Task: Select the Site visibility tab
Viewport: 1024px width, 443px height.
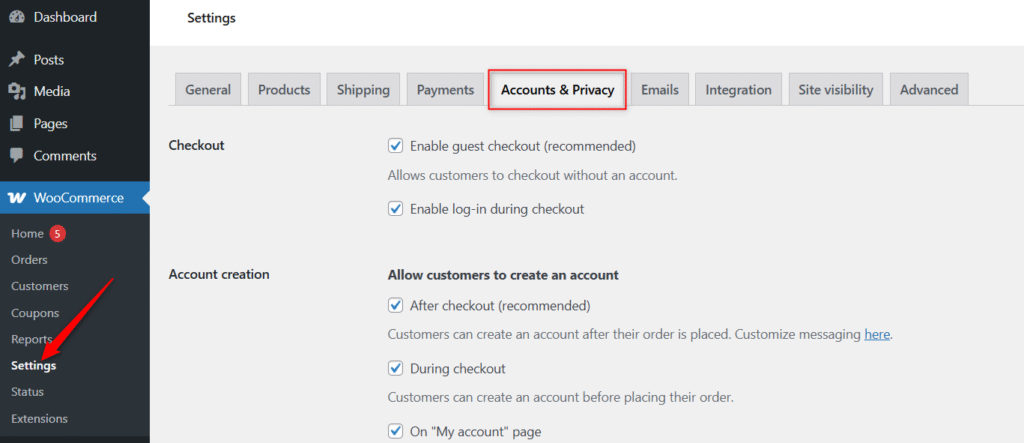Action: (835, 89)
